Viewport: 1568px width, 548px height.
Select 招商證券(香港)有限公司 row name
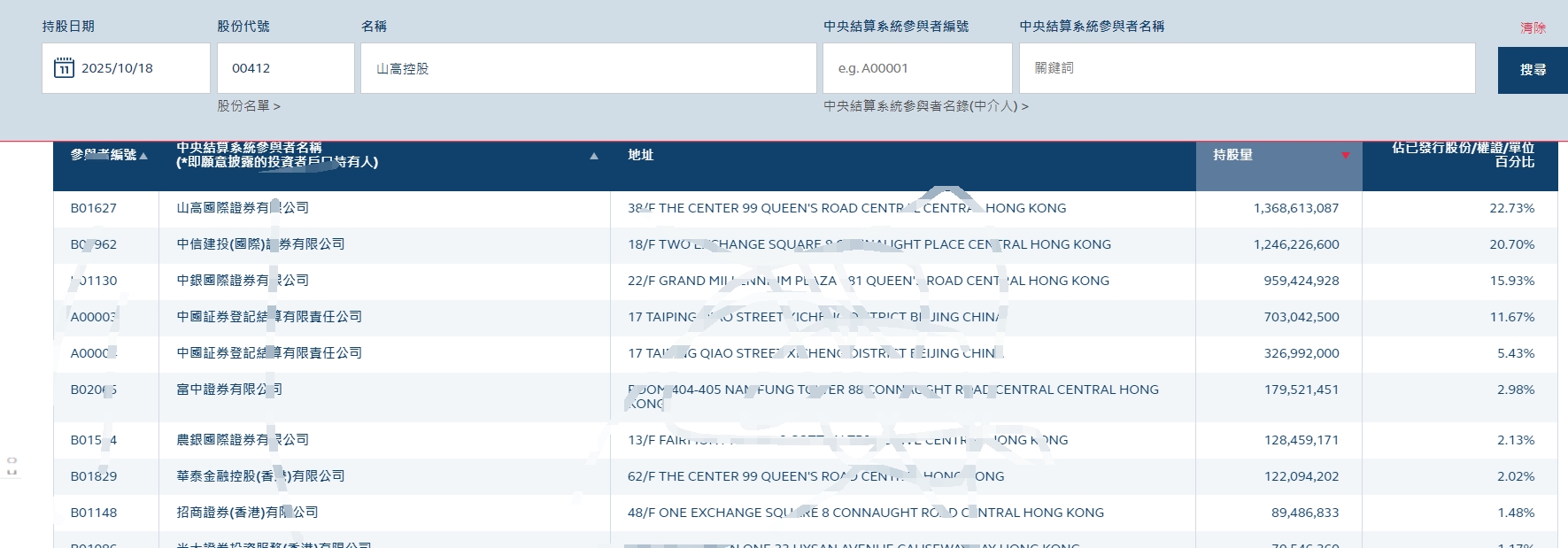(x=247, y=513)
